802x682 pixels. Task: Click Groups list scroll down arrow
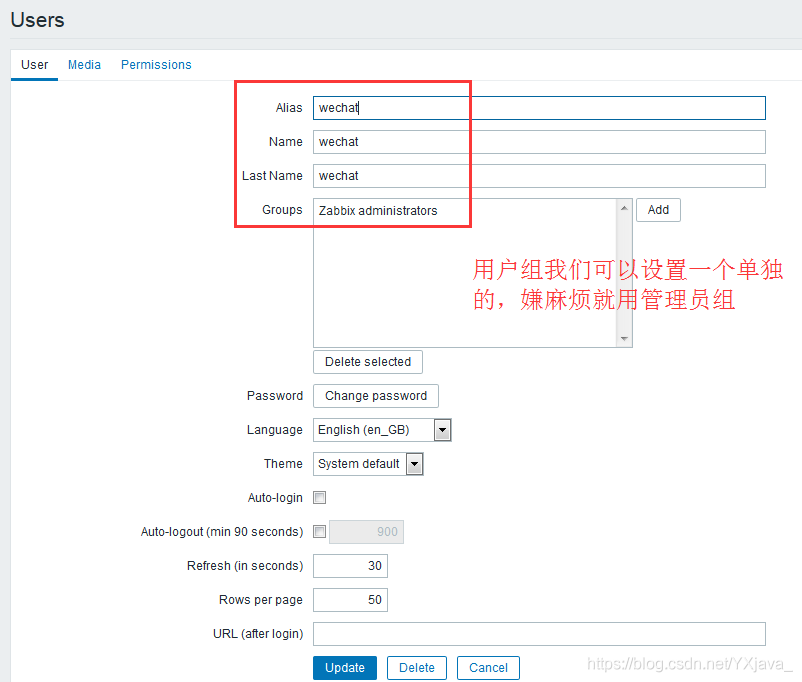pos(624,339)
